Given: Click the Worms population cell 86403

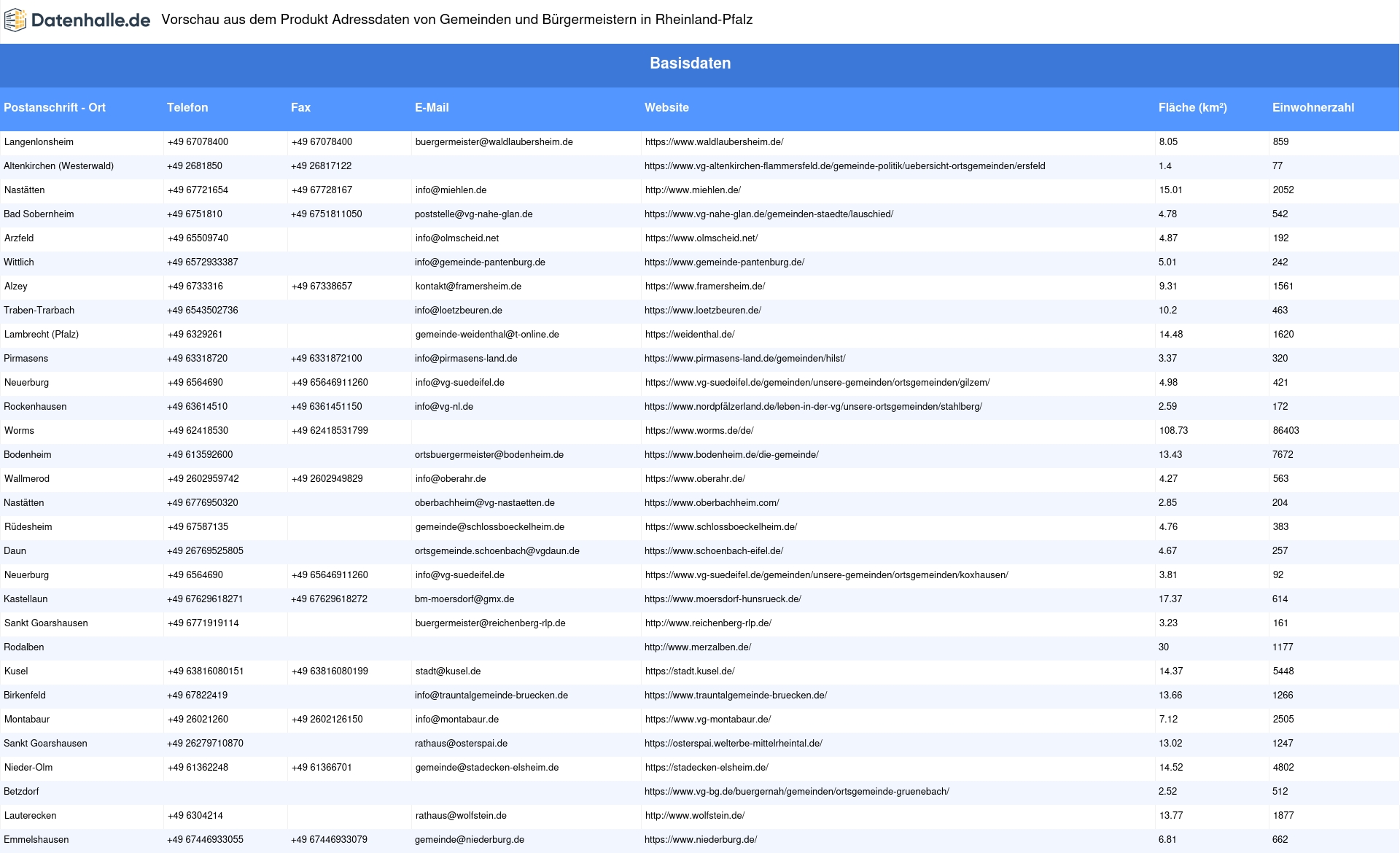Looking at the screenshot, I should tap(1286, 431).
